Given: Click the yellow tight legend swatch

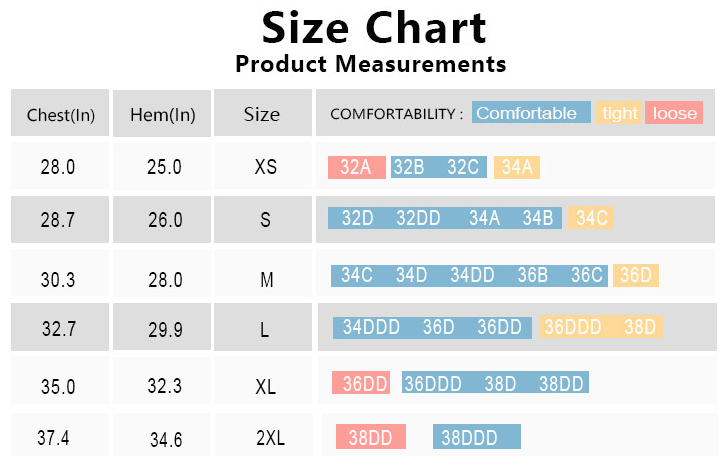Looking at the screenshot, I should click(619, 113).
